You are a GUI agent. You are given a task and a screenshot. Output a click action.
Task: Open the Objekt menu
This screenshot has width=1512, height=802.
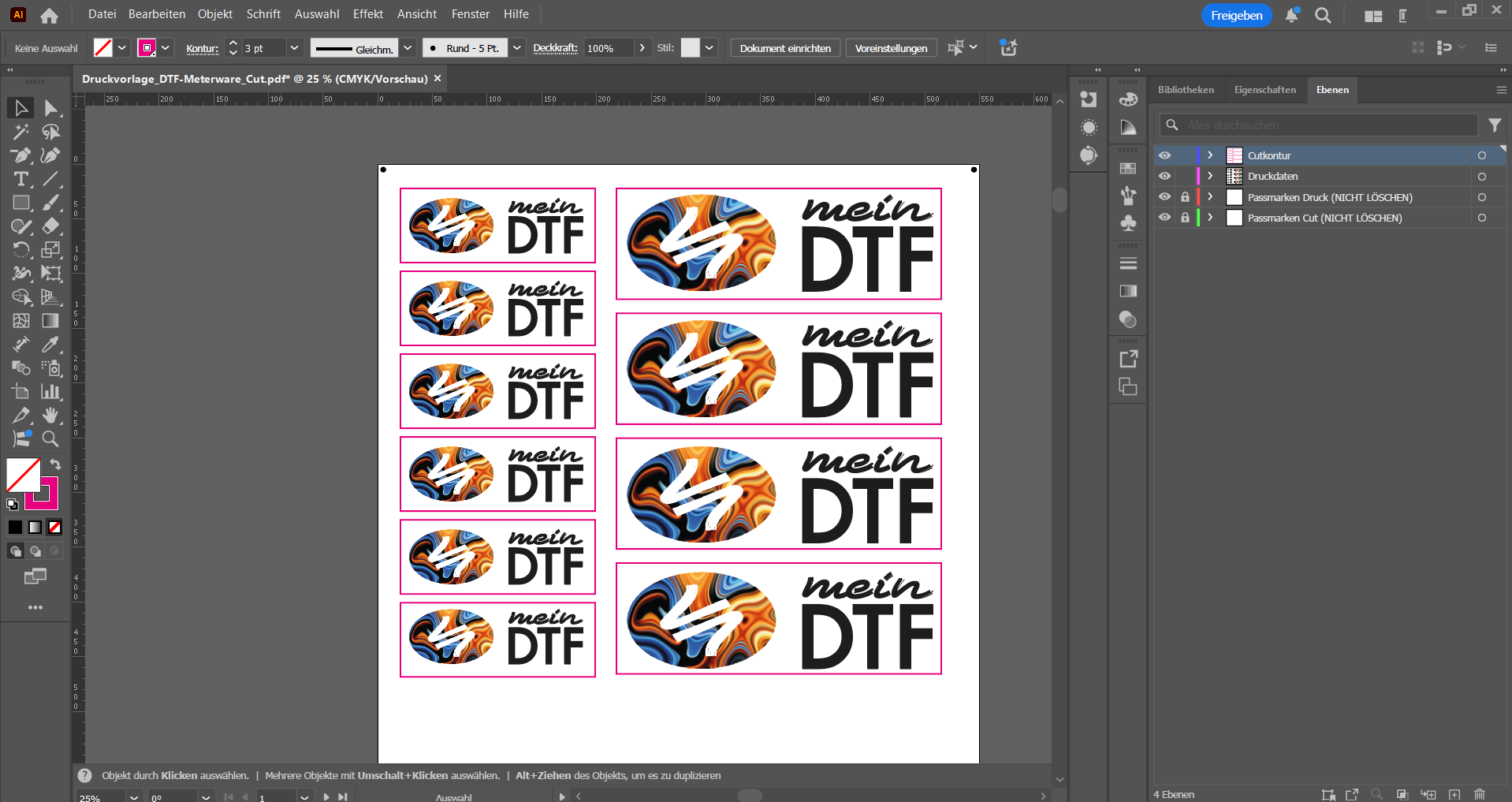(215, 14)
